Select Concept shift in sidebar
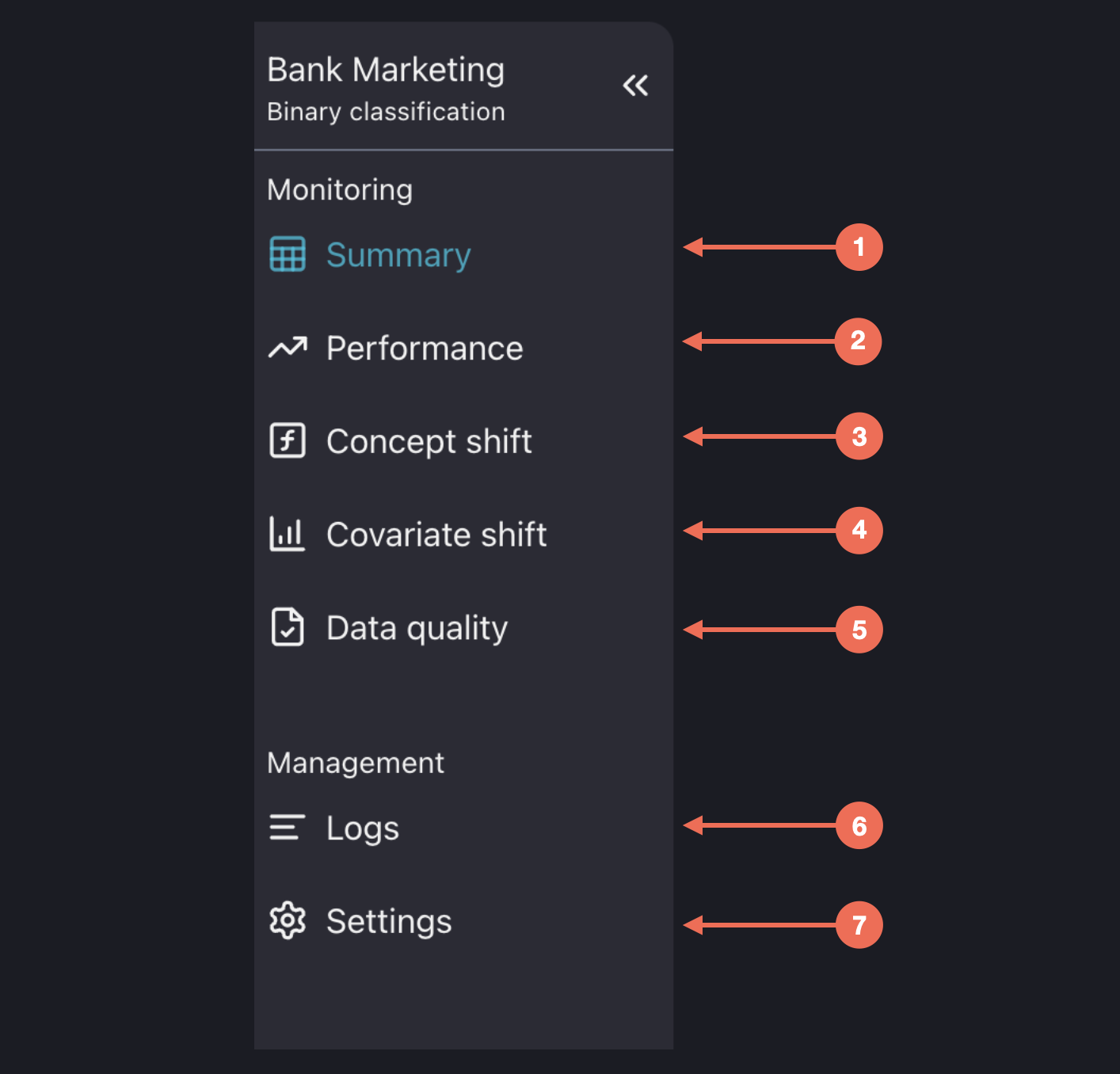 tap(429, 442)
